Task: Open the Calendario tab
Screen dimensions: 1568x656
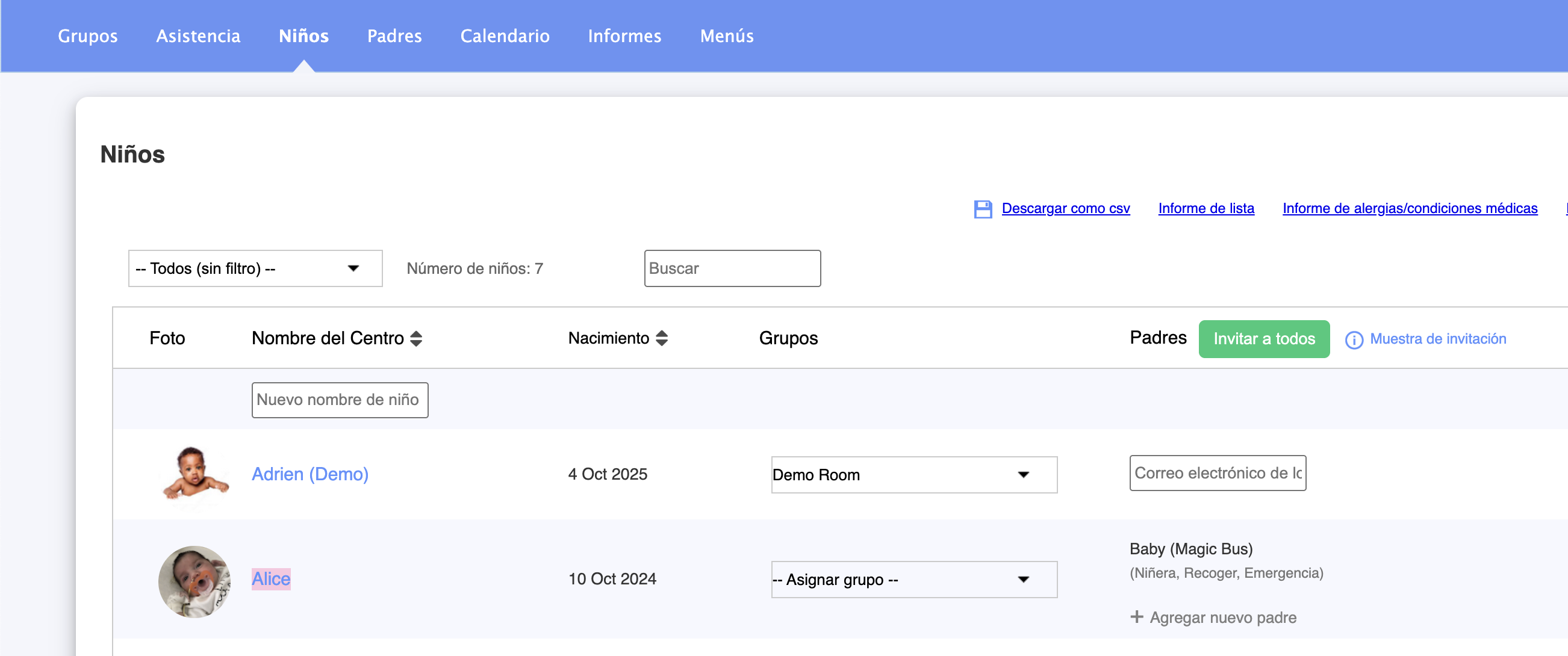Action: [505, 36]
